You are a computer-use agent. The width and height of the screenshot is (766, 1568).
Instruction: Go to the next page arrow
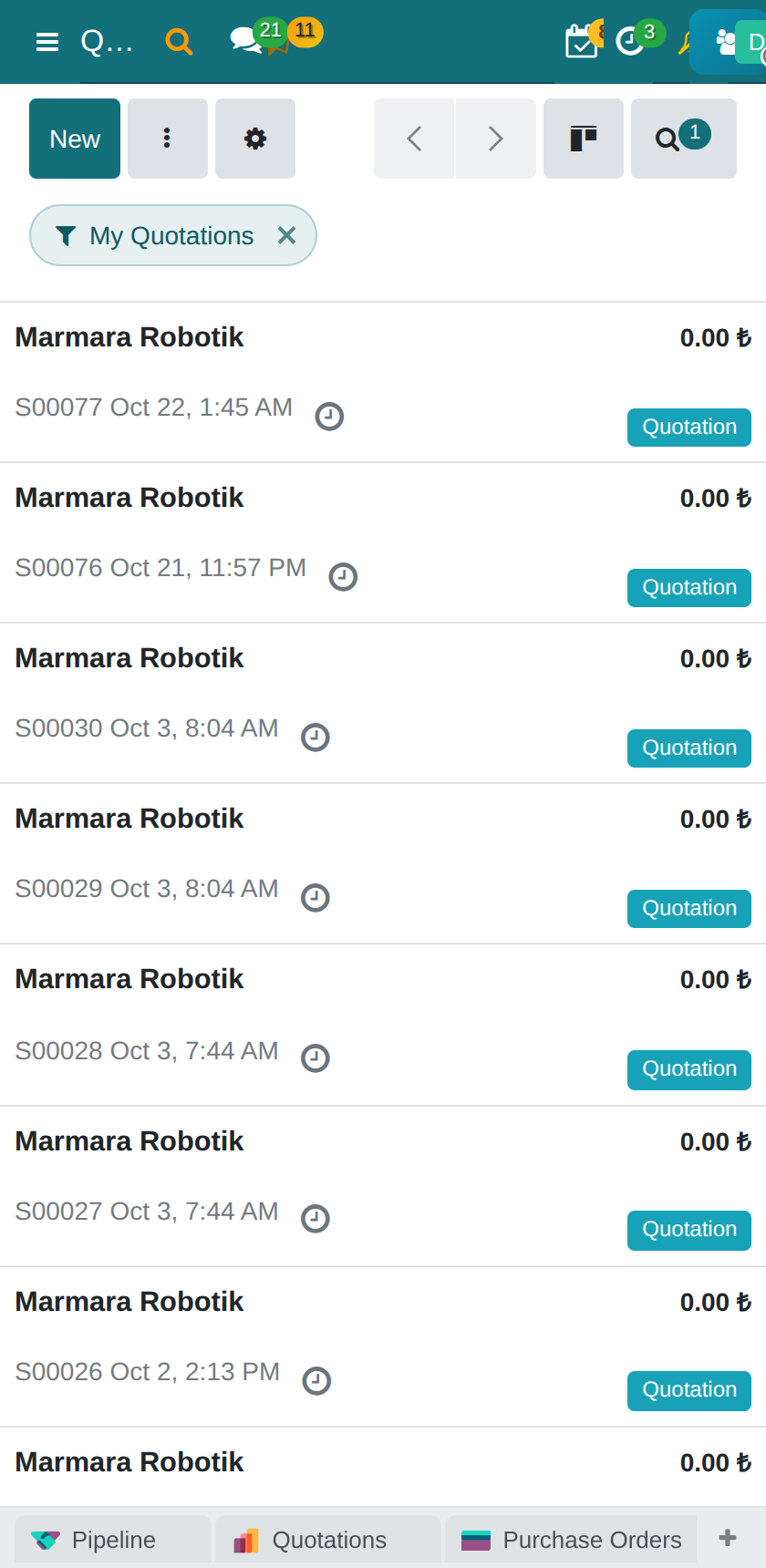496,139
